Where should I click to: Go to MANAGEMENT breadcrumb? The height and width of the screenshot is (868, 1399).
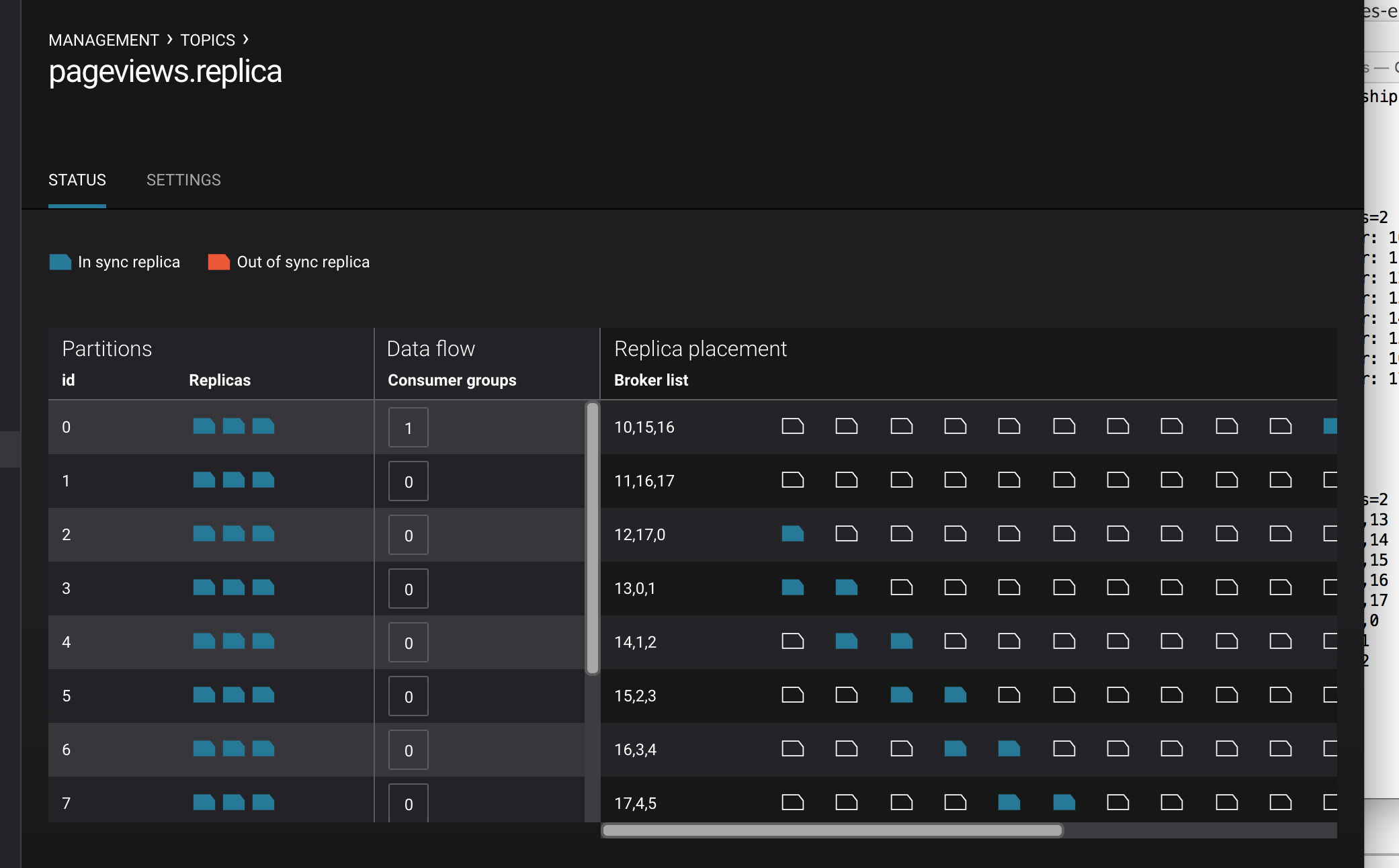[x=103, y=40]
